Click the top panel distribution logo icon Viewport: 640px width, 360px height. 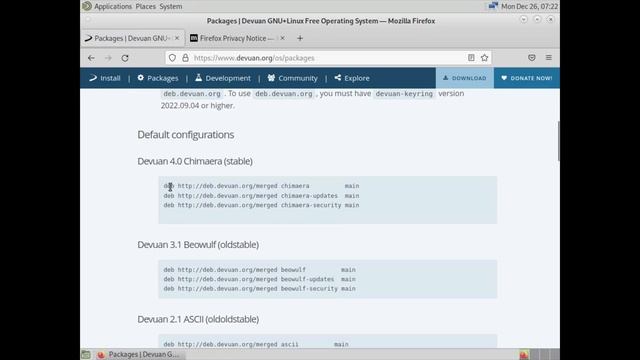point(87,6)
